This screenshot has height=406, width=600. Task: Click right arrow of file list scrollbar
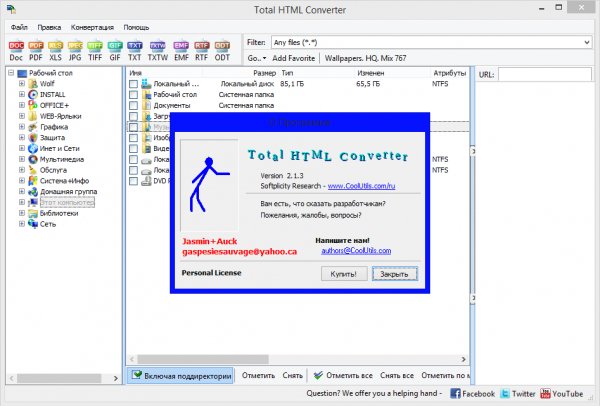tap(464, 359)
